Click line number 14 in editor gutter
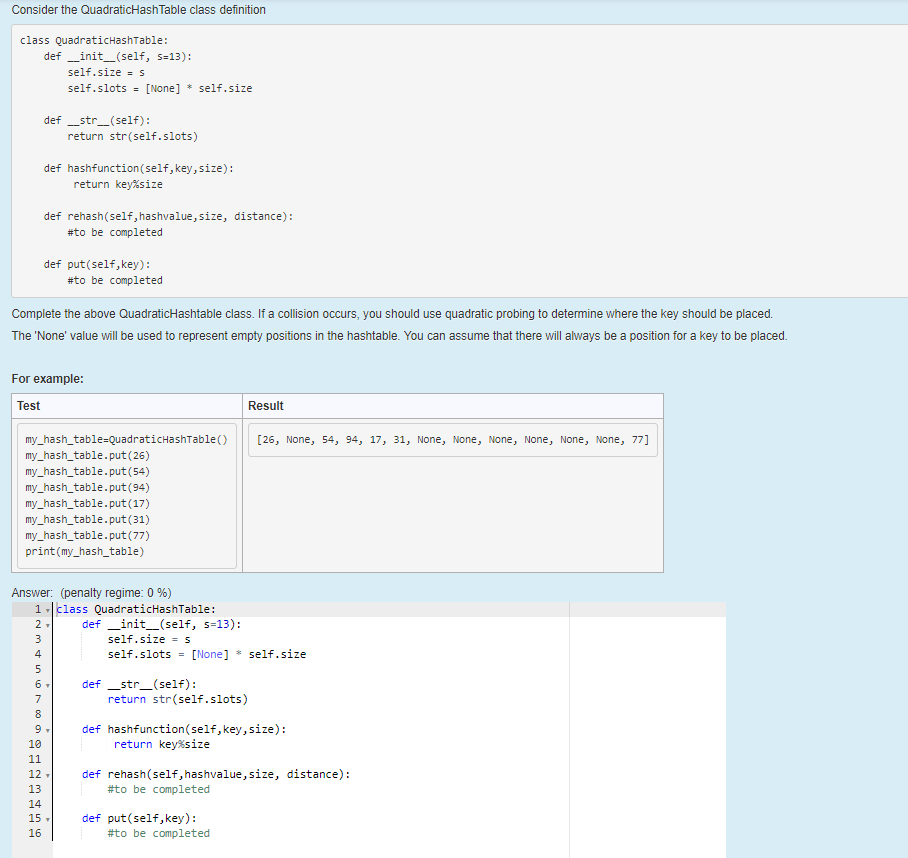908x858 pixels. tap(35, 804)
